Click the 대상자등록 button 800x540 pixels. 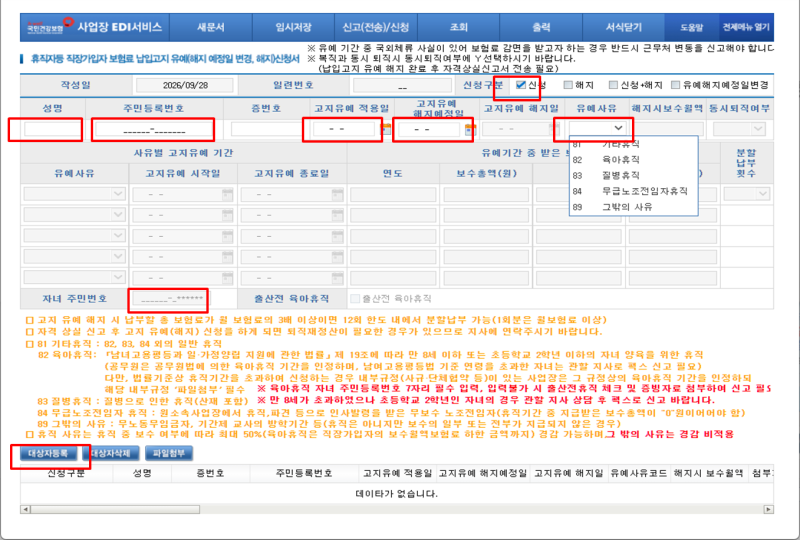coord(47,453)
